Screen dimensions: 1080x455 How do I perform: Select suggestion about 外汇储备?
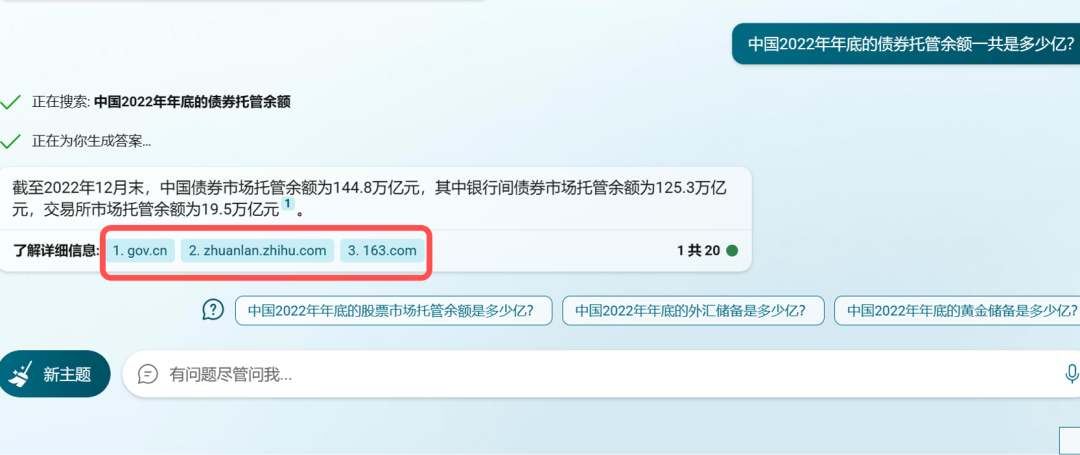693,310
